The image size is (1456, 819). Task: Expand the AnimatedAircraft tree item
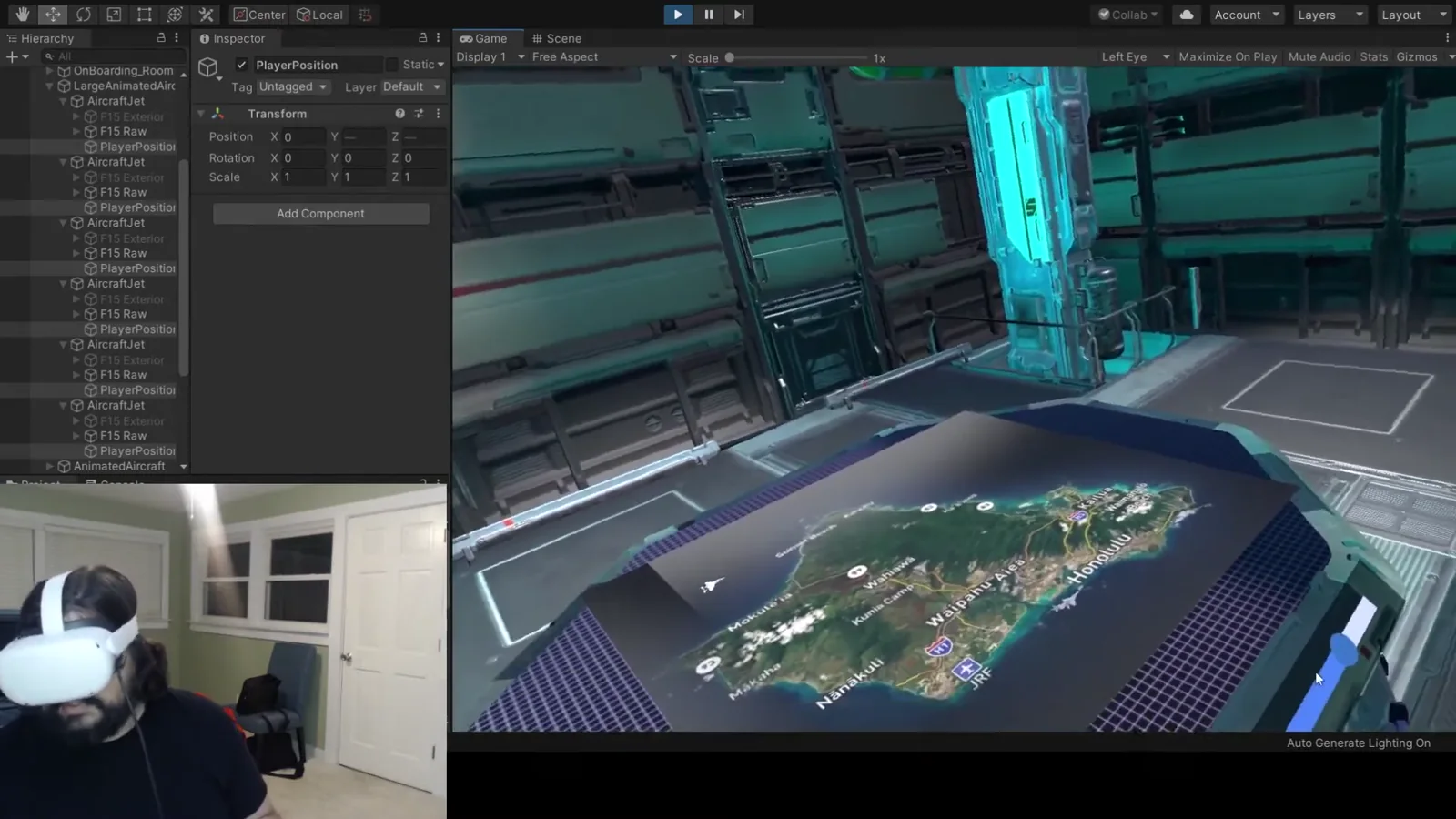pos(50,466)
